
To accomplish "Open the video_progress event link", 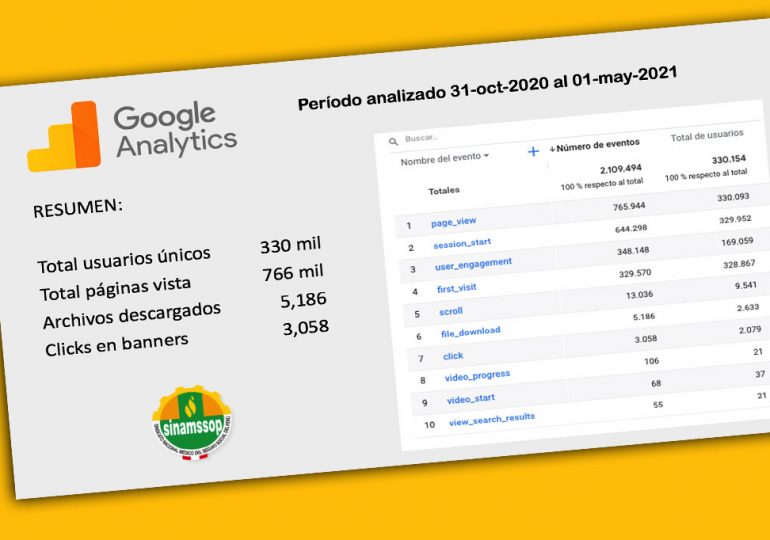I will coord(477,376).
